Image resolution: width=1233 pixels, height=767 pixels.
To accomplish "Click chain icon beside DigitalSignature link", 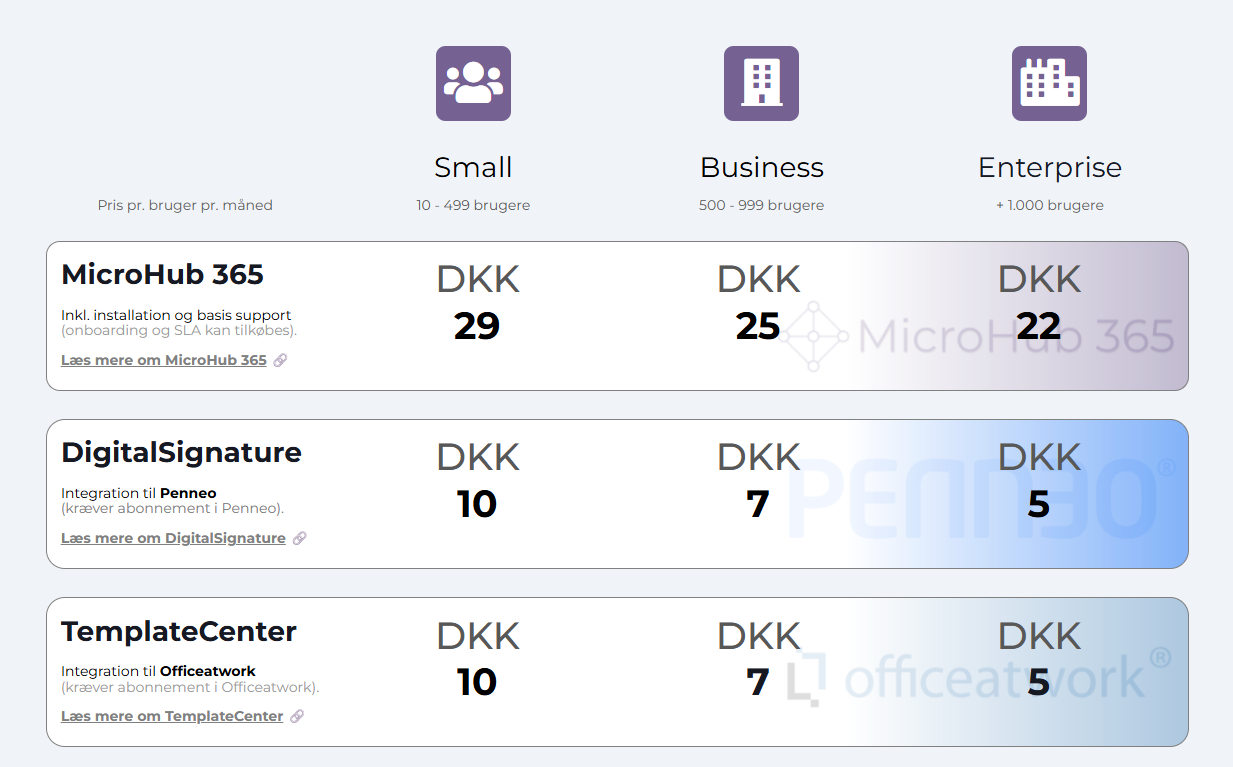I will [x=300, y=538].
